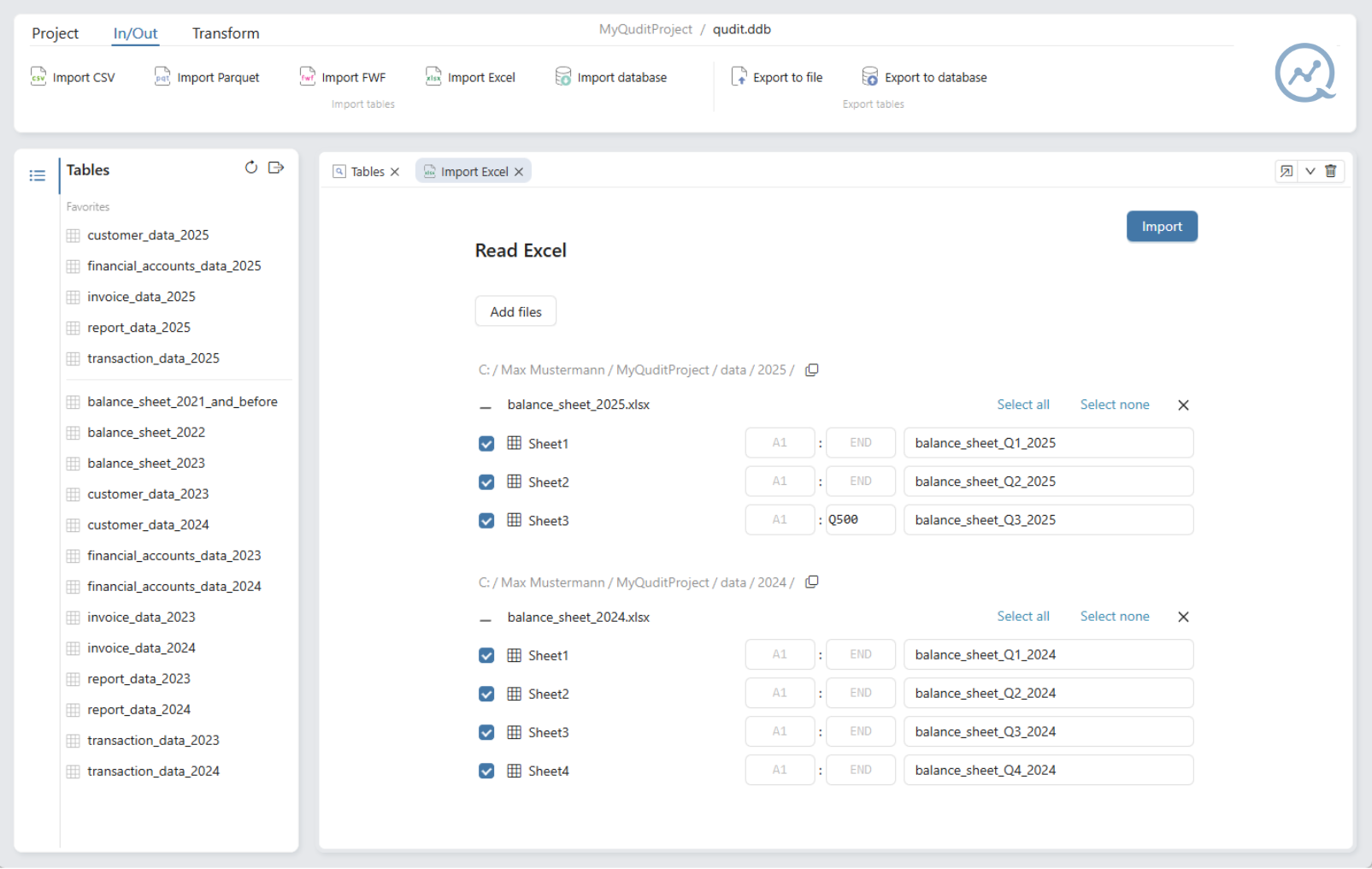This screenshot has width=1372, height=869.
Task: Click the Import CSV icon
Action: [x=38, y=77]
